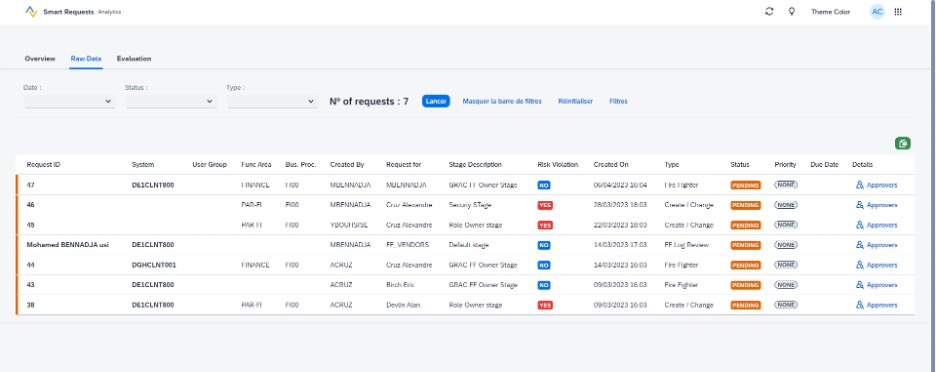Click the Request ID column header
The width and height of the screenshot is (936, 372).
pyautogui.click(x=44, y=165)
